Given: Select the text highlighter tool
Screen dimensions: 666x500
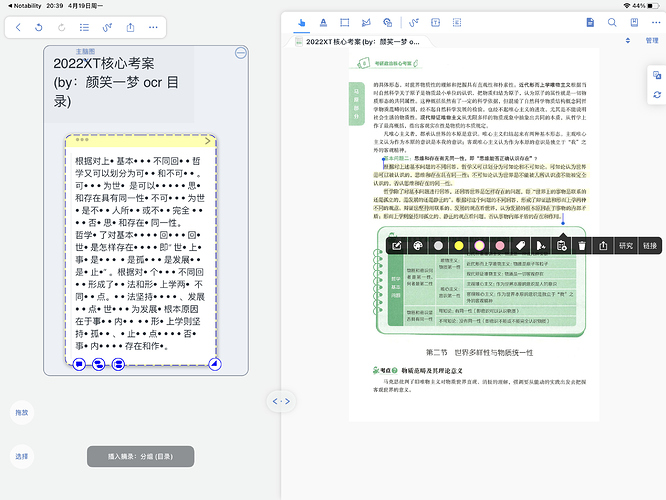Looking at the screenshot, I should (x=323, y=21).
